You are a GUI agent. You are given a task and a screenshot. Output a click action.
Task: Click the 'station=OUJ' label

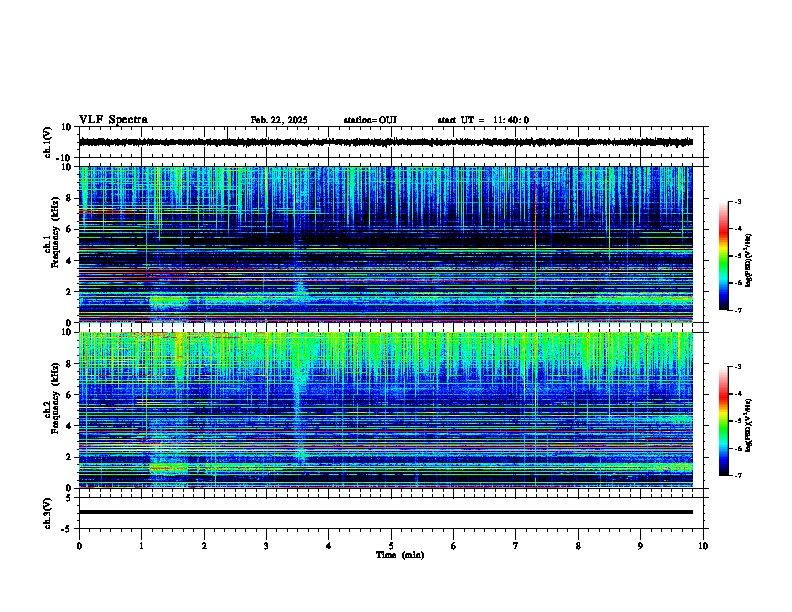click(x=370, y=120)
